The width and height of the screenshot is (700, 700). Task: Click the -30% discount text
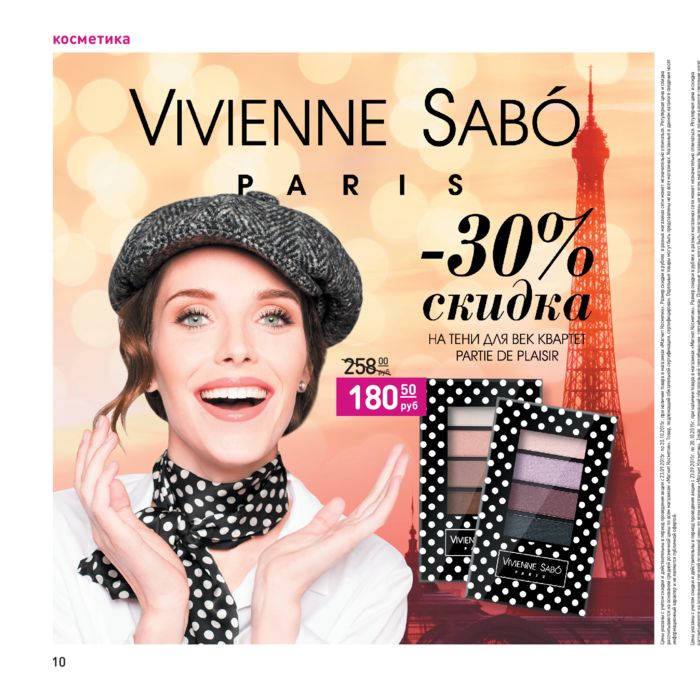point(507,248)
